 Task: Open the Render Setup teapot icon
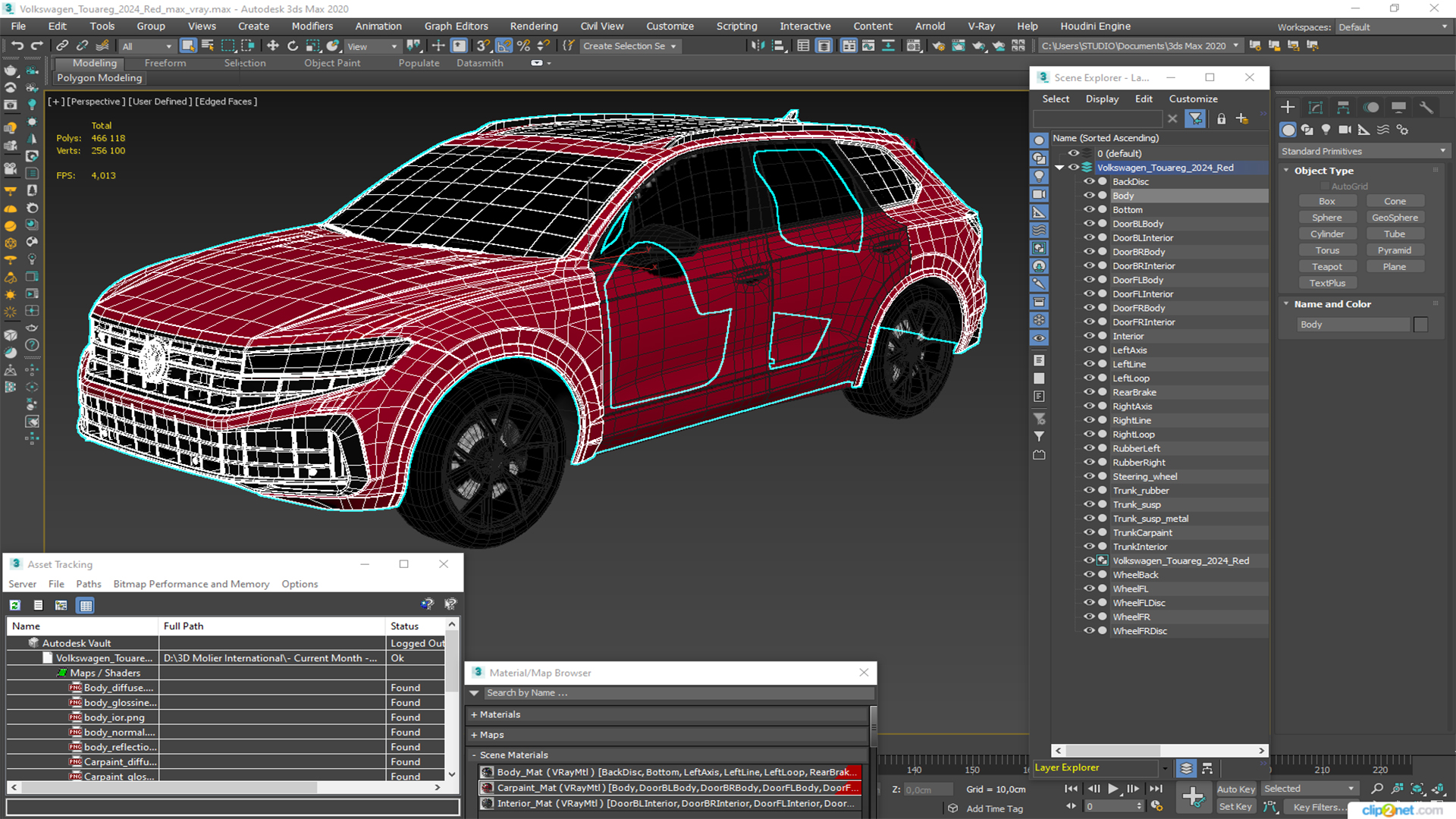[939, 46]
